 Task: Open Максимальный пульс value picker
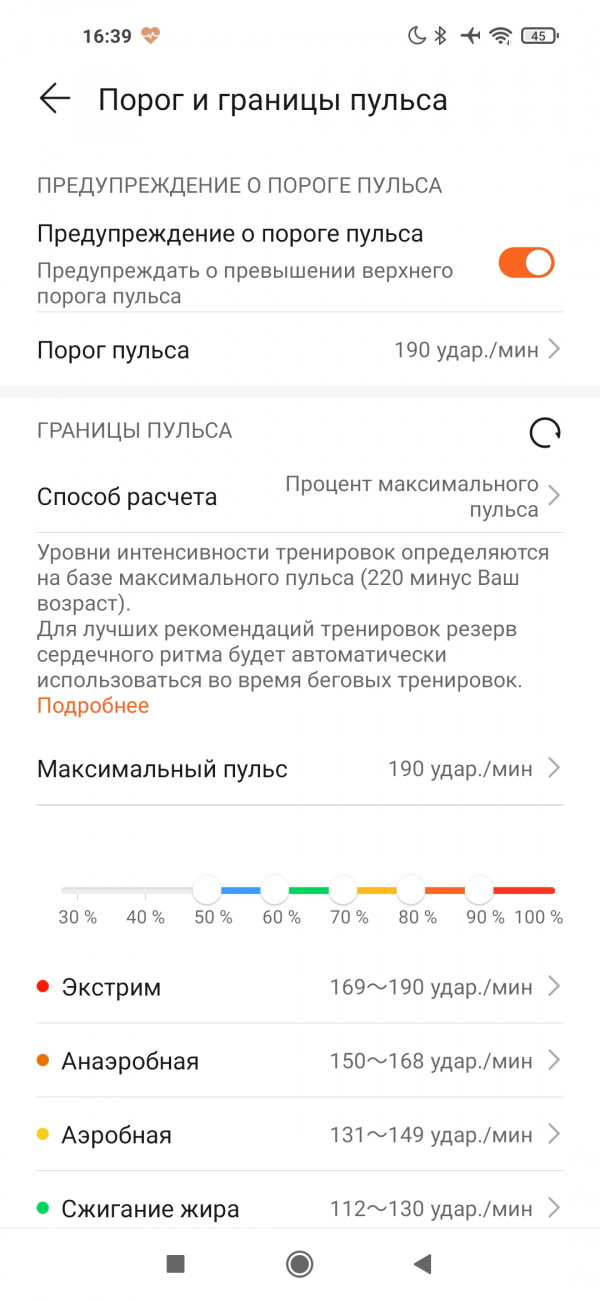(300, 769)
